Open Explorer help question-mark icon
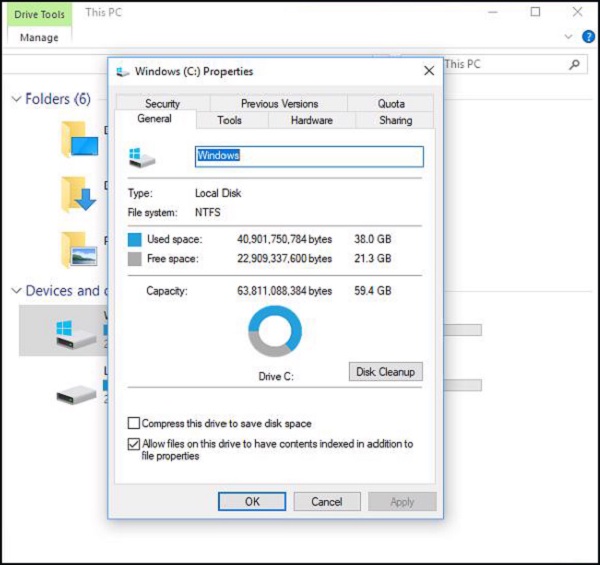The height and width of the screenshot is (565, 600). click(x=588, y=37)
